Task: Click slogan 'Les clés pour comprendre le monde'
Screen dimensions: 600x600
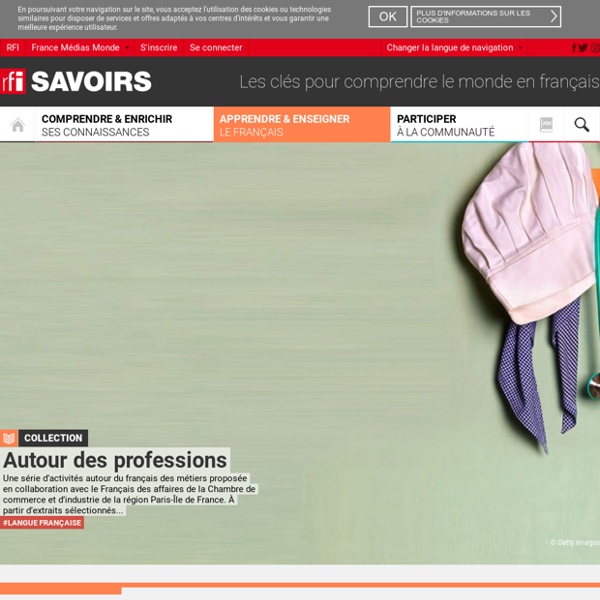Action: (x=419, y=82)
